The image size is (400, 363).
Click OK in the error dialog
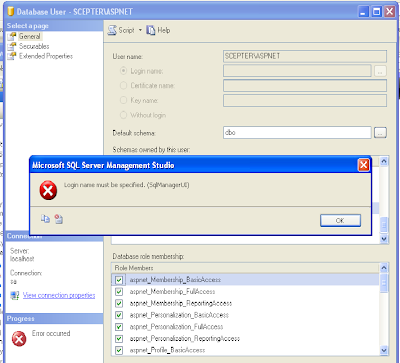tap(340, 221)
